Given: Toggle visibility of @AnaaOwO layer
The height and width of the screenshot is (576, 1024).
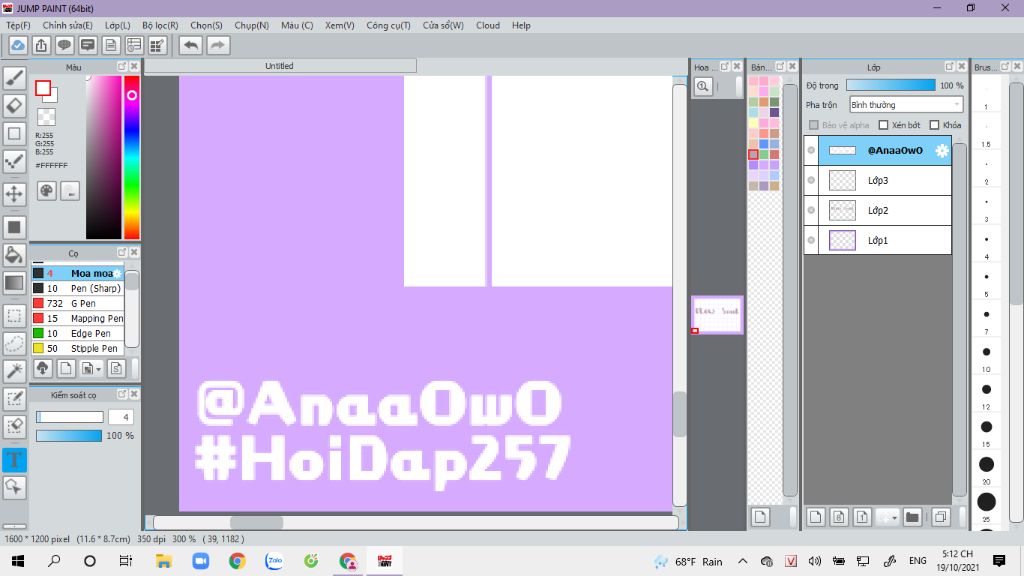Looking at the screenshot, I should pos(811,150).
